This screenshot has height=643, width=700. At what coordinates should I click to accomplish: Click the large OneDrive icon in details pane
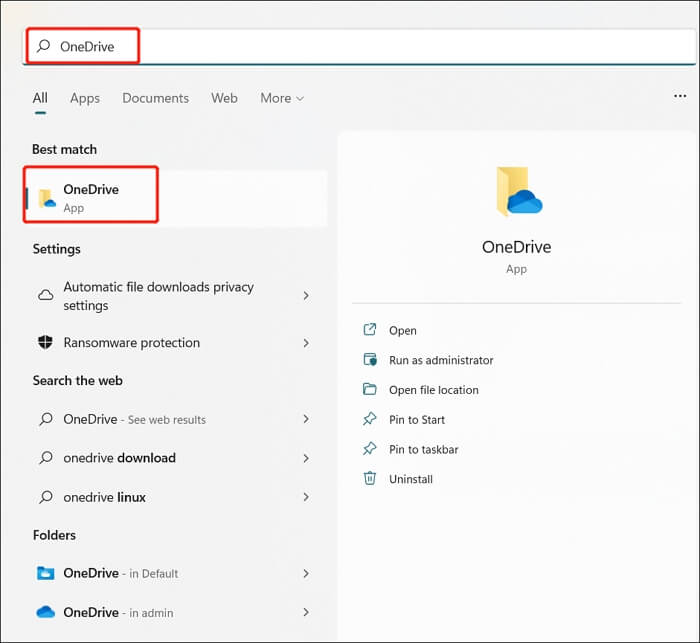coord(517,192)
